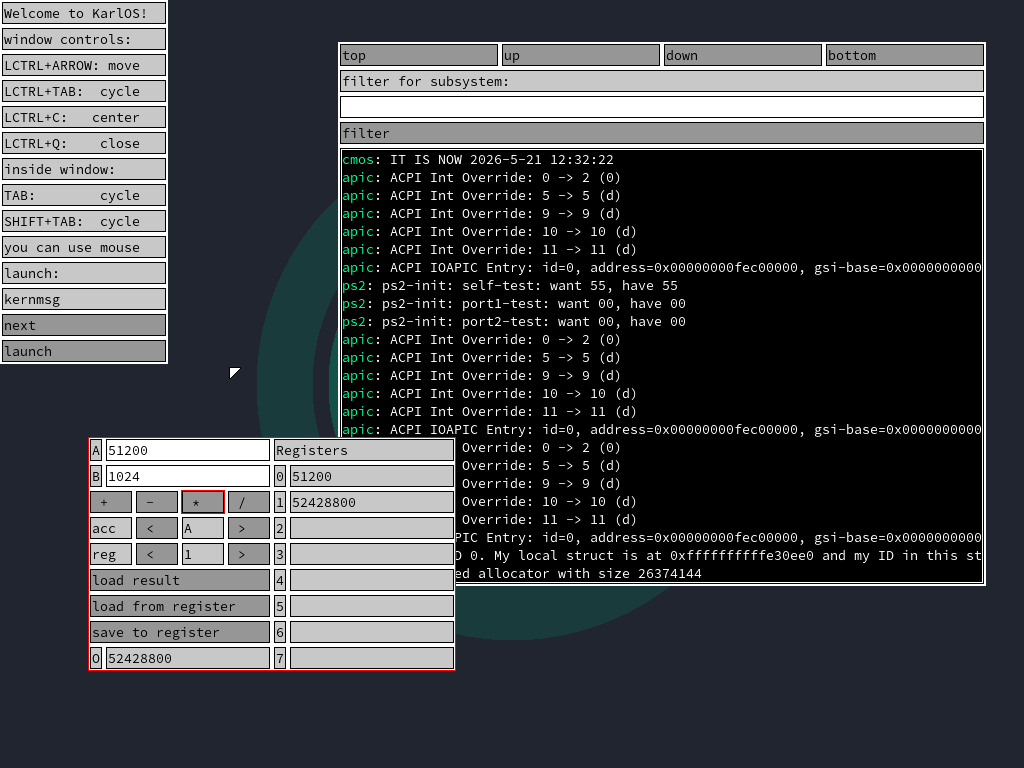Decrease reg index with left arrow
Image resolution: width=1024 pixels, height=768 pixels.
coord(157,554)
